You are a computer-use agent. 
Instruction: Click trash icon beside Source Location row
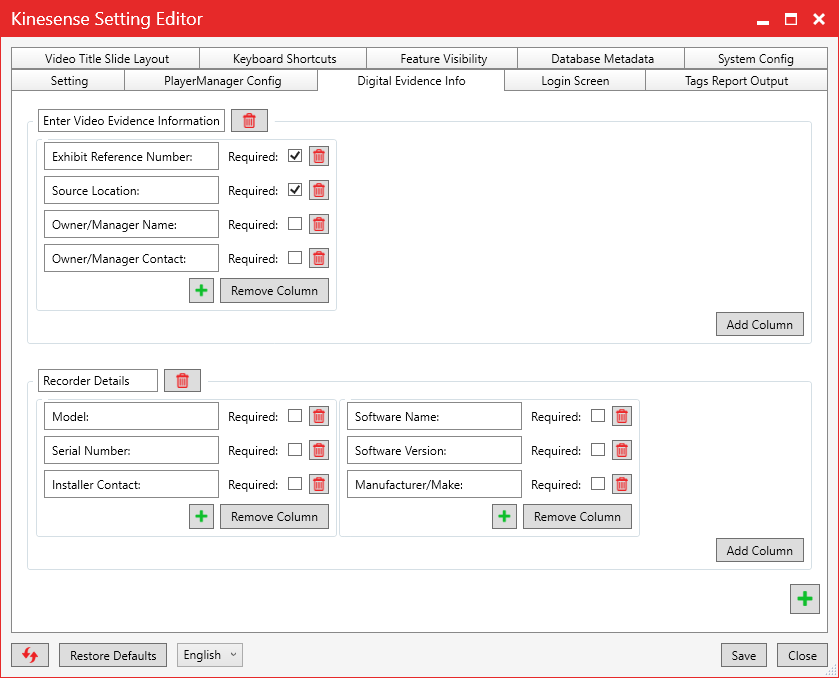tap(318, 190)
